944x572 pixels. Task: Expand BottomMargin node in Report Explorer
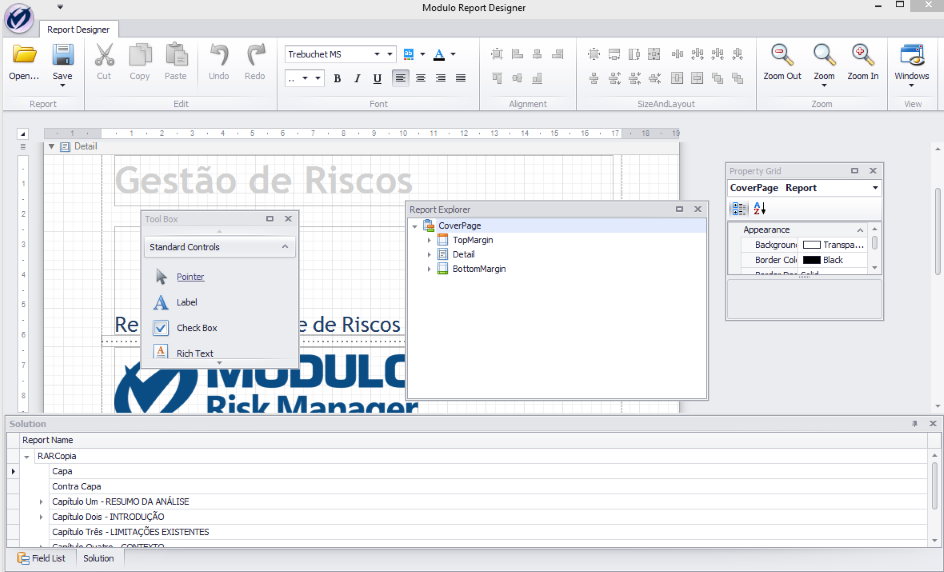[429, 269]
